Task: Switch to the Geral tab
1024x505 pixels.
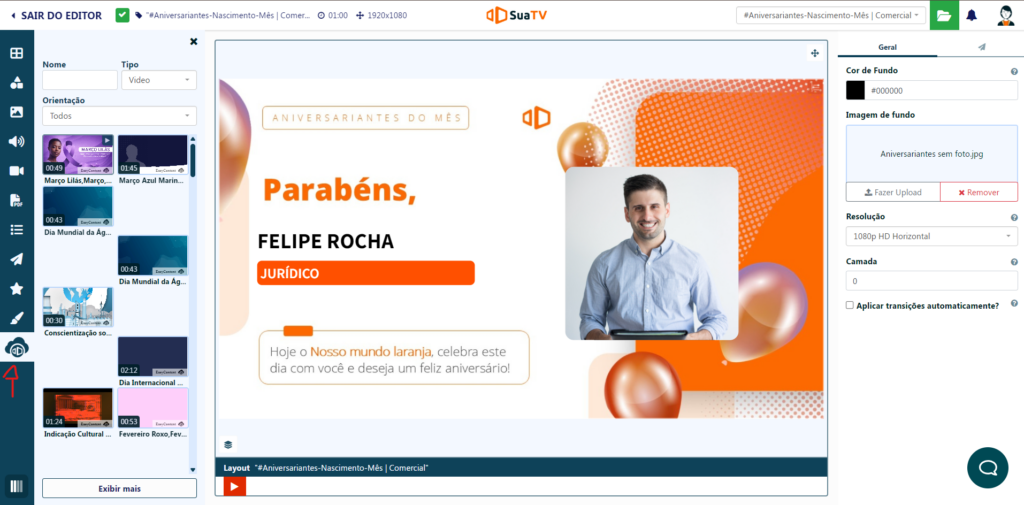Action: pyautogui.click(x=887, y=47)
